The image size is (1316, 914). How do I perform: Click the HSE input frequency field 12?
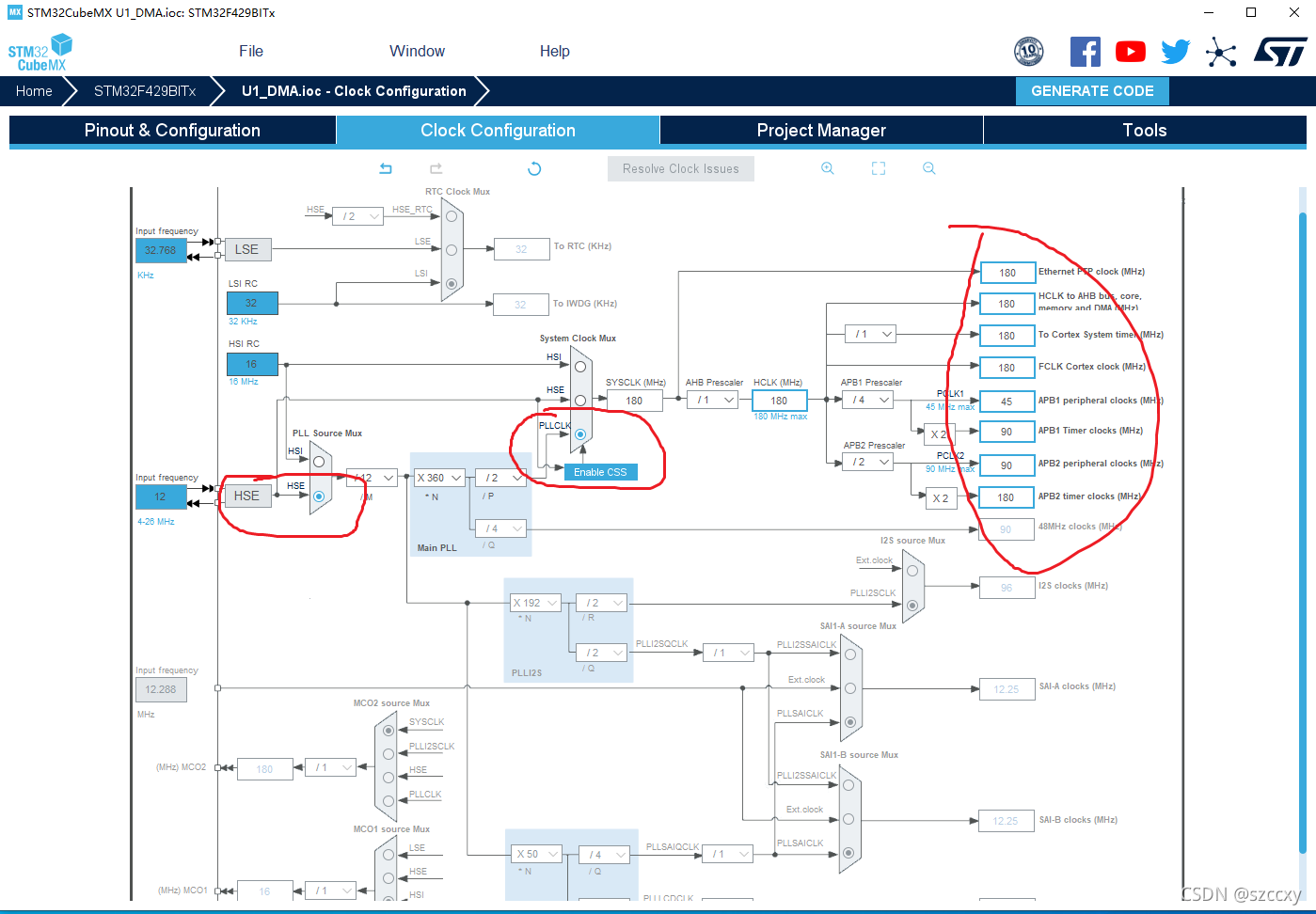pyautogui.click(x=161, y=496)
